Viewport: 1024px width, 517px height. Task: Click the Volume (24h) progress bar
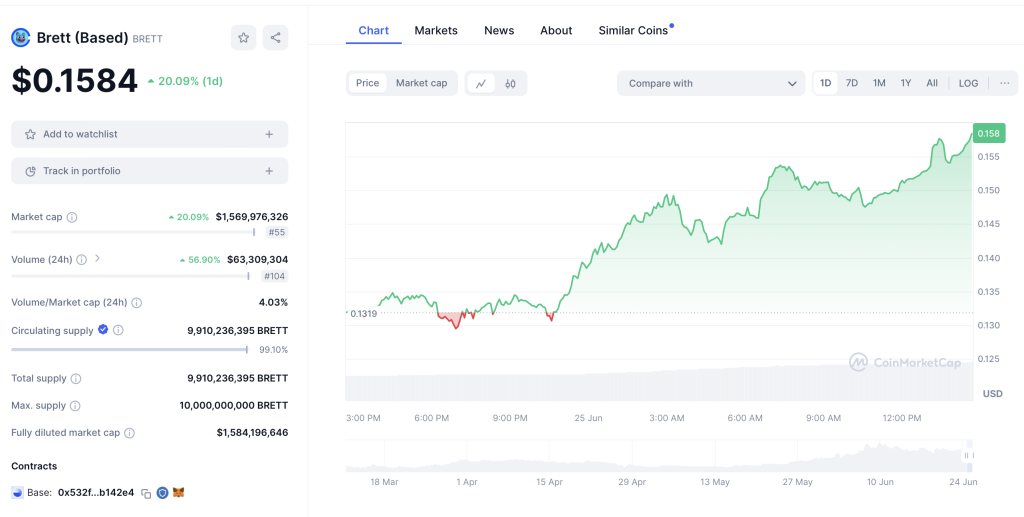[130, 276]
